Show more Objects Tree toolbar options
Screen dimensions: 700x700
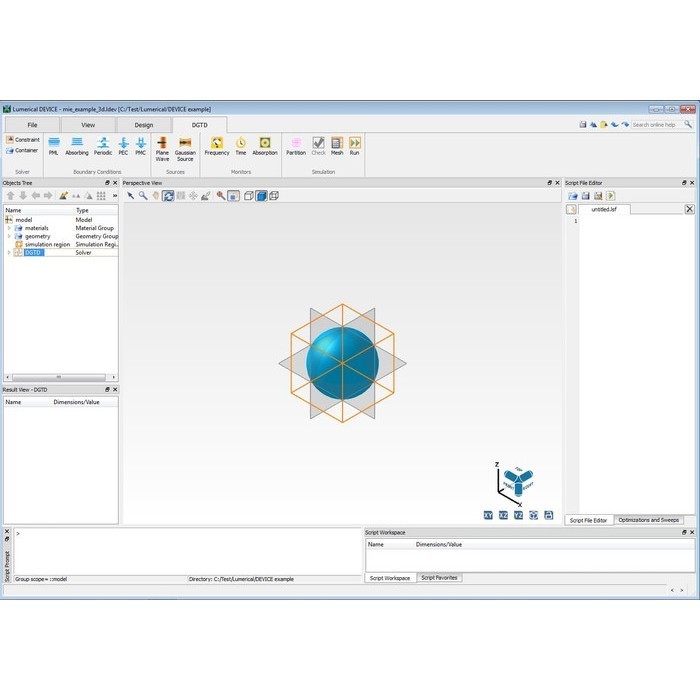(x=115, y=196)
